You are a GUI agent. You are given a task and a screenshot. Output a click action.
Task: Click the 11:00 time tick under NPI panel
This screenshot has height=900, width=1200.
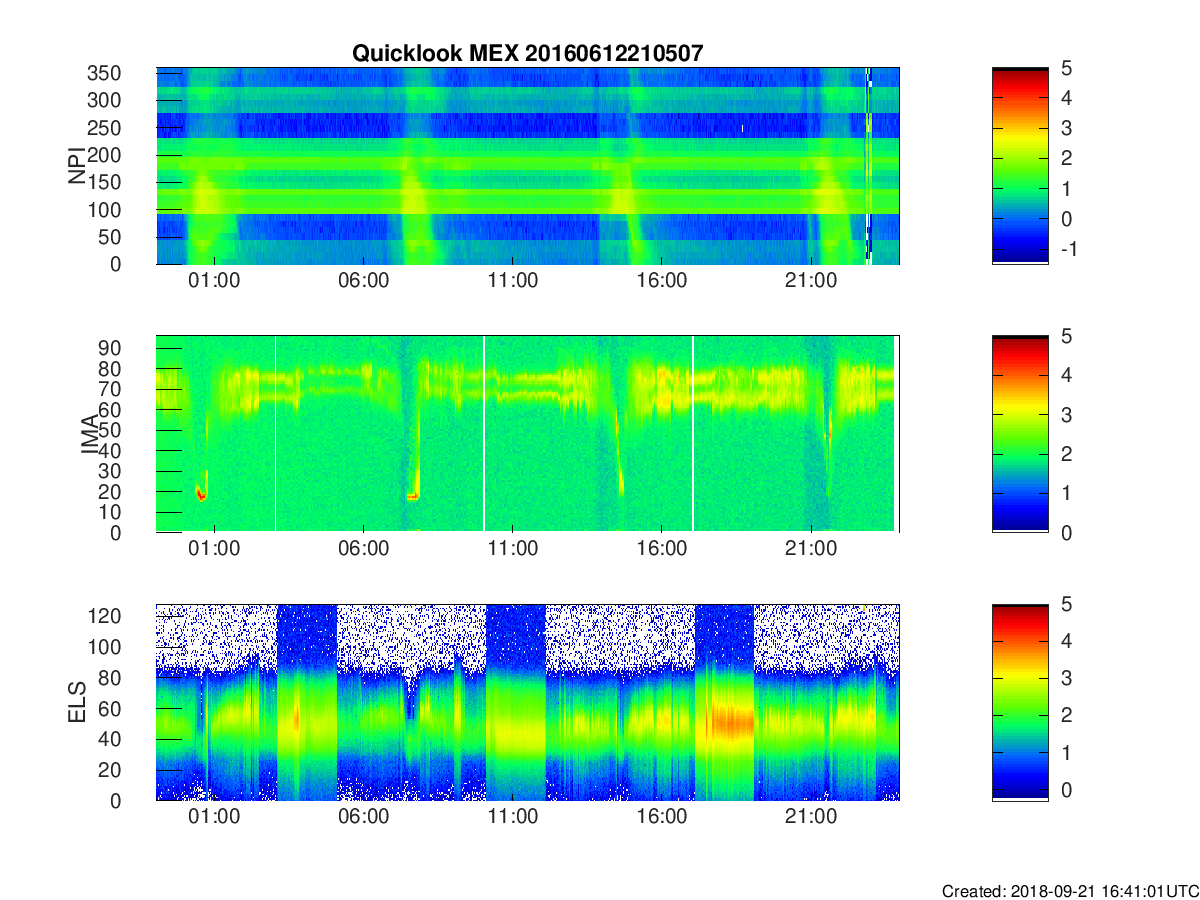[513, 282]
